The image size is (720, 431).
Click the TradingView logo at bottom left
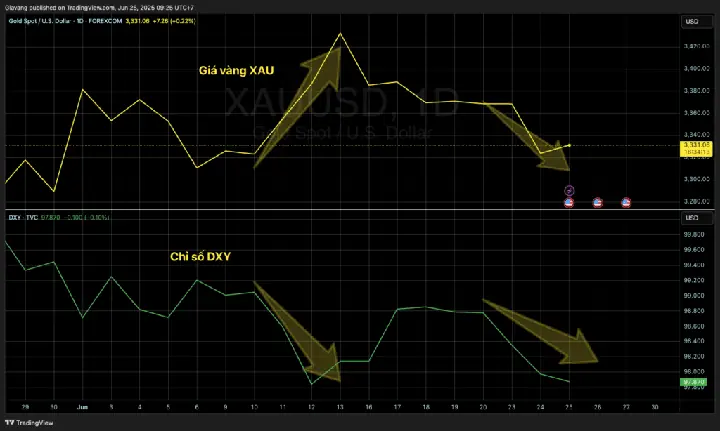click(29, 422)
